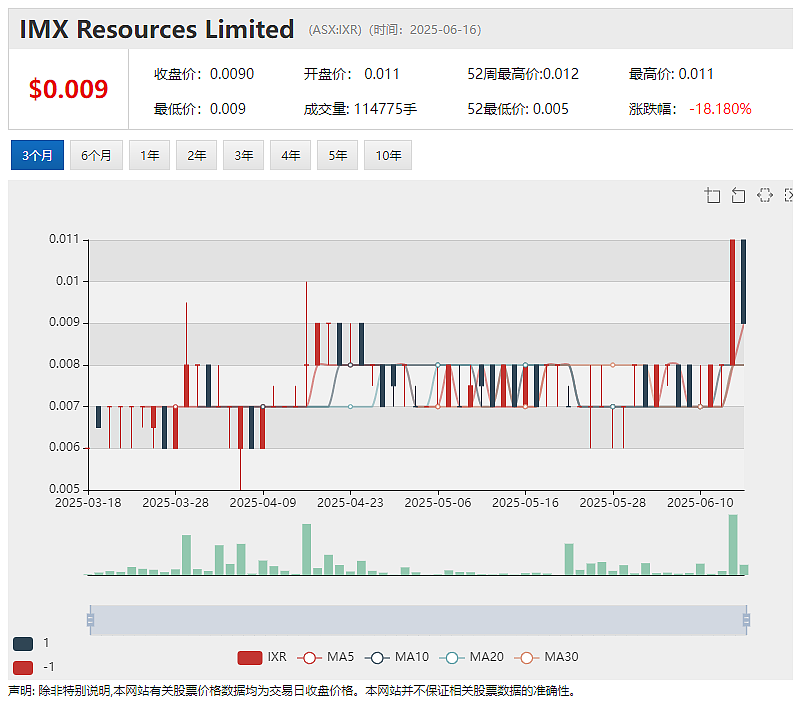
Task: Click the 2025-04-23 axis date label
Action: click(350, 503)
